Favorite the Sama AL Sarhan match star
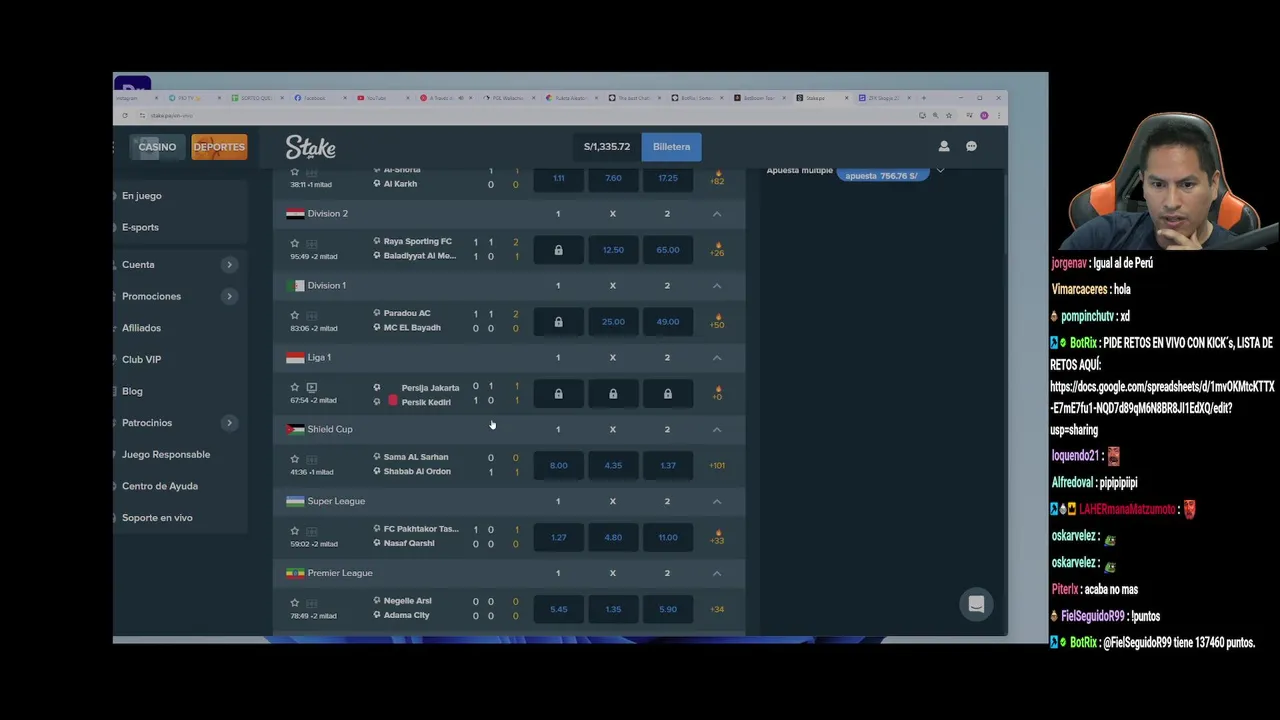1280x720 pixels. [294, 459]
